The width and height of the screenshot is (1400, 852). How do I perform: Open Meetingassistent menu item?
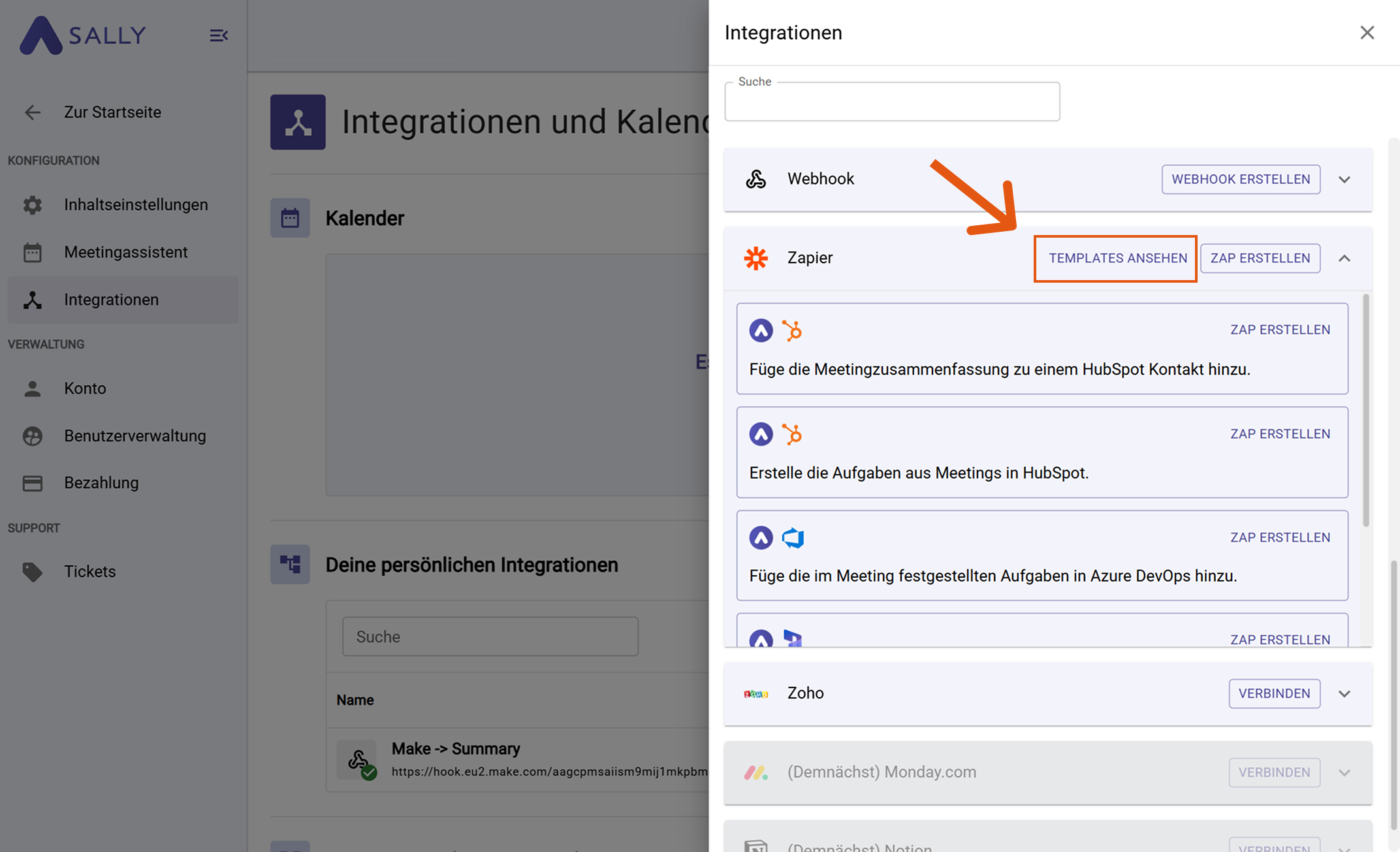click(123, 252)
